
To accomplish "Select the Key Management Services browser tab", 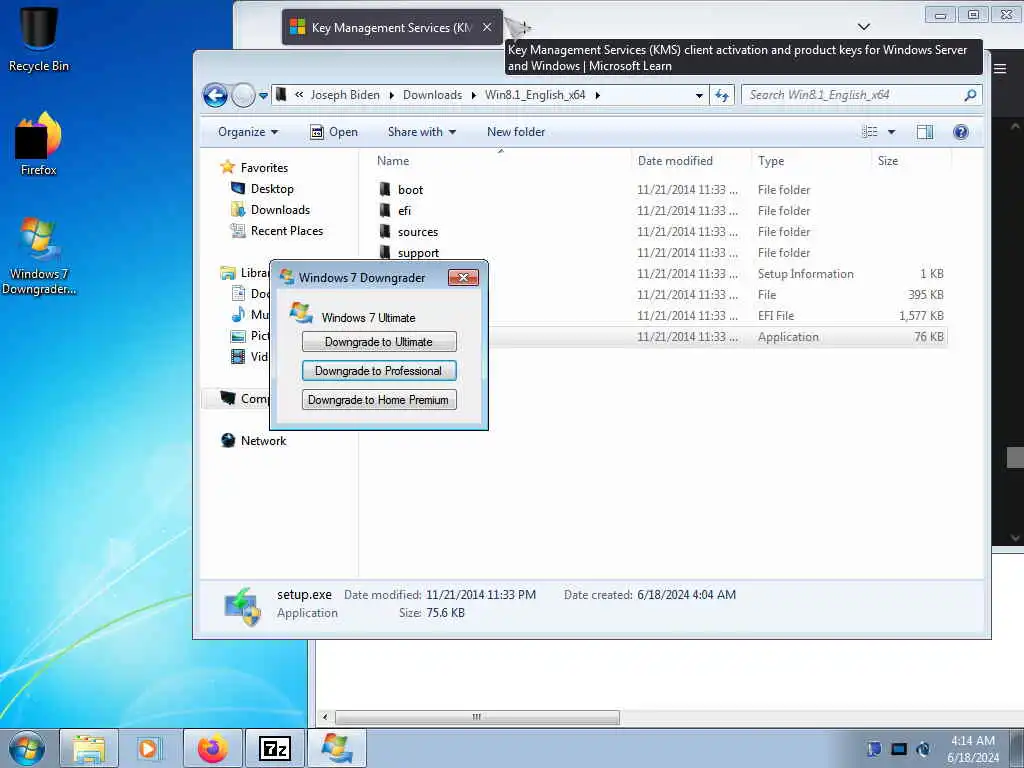I will pos(391,27).
